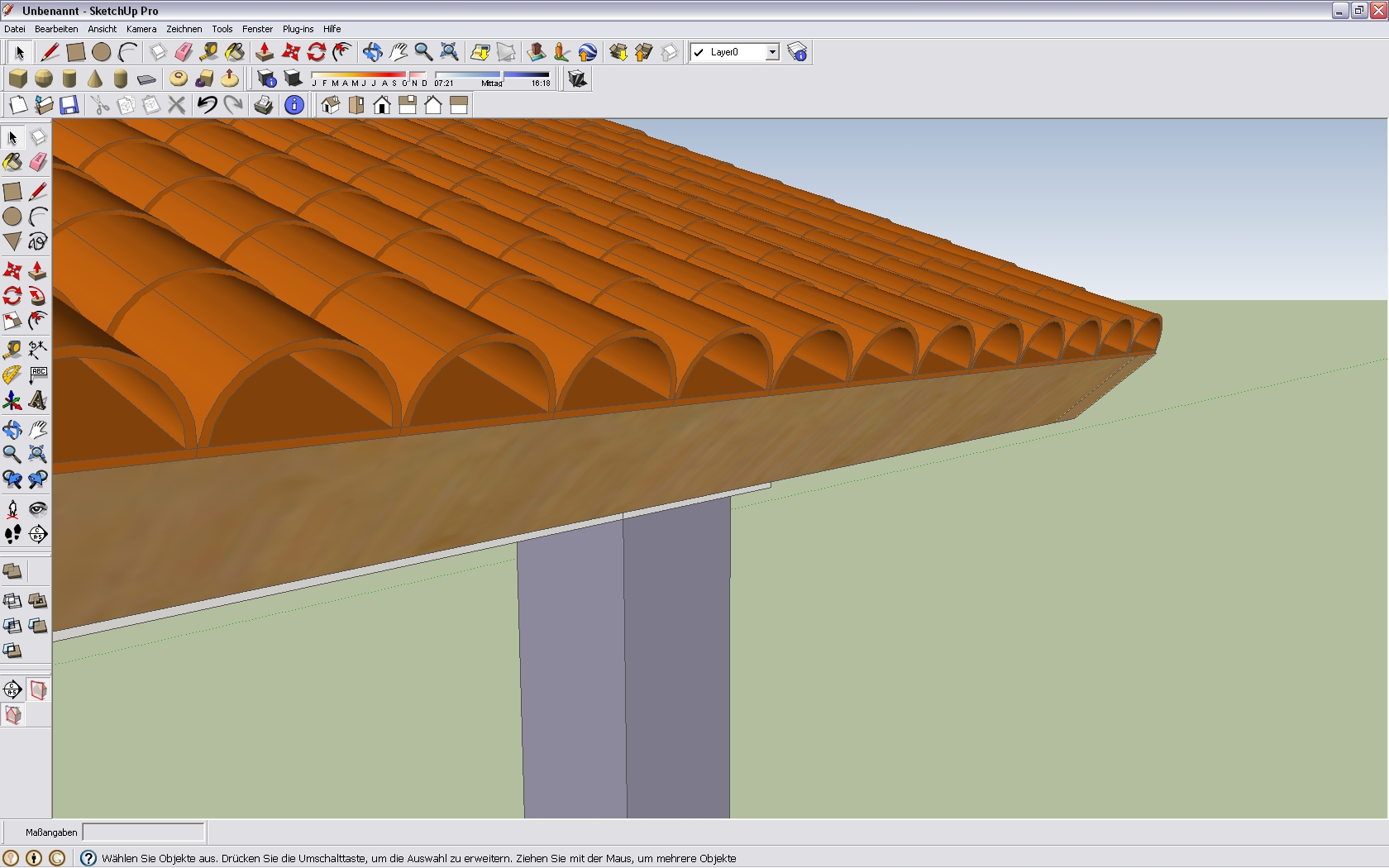
Task: Select the Walk footprints tool
Action: point(12,534)
